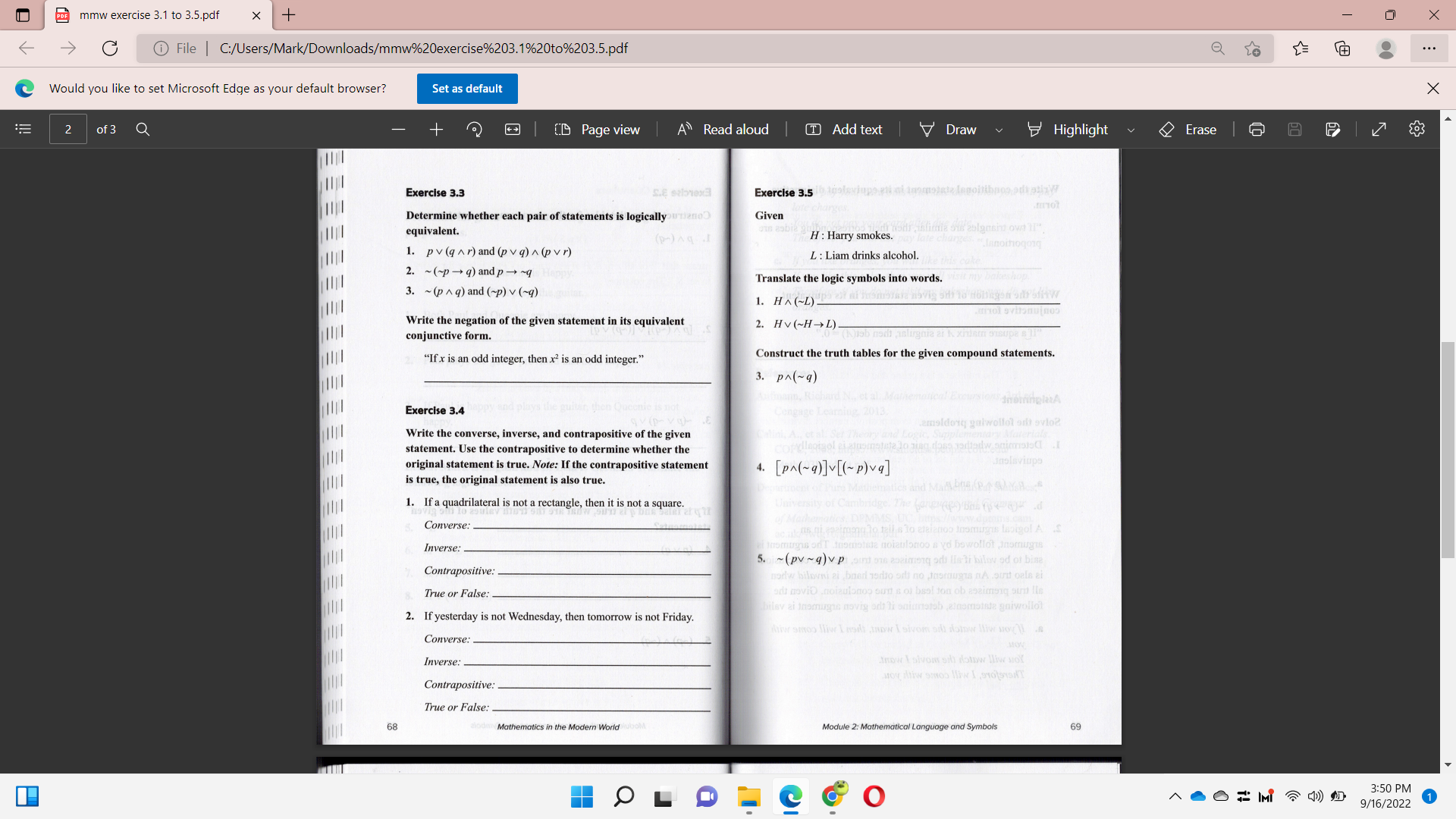Open Page view layout options
Screen dimensions: 1456x819
597,129
